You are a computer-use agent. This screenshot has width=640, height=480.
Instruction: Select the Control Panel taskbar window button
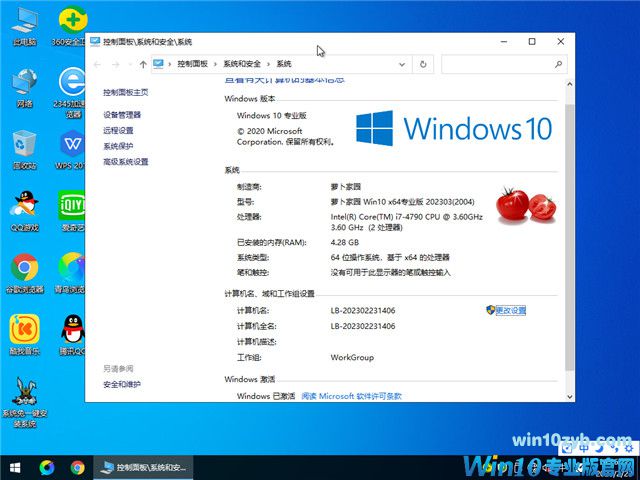pos(143,468)
